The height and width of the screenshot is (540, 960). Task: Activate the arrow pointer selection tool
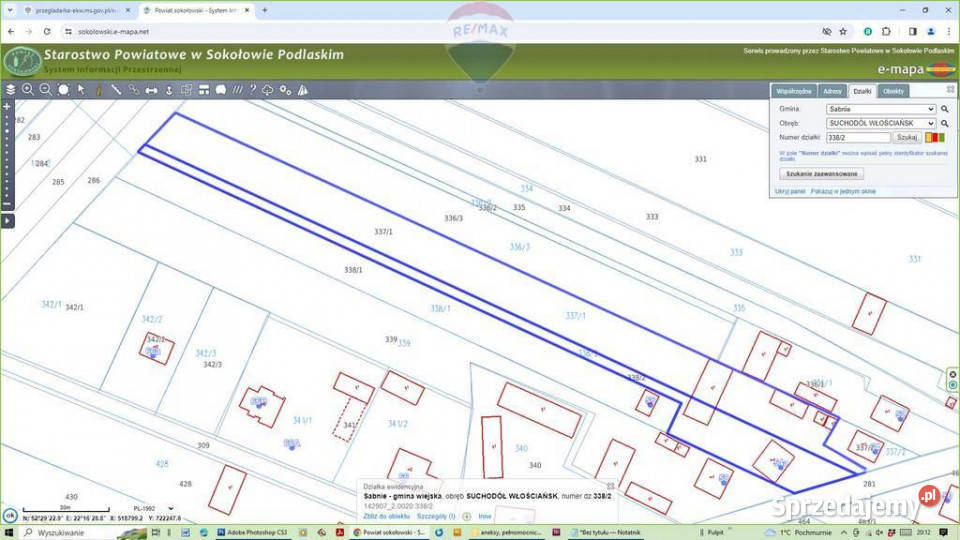point(81,89)
